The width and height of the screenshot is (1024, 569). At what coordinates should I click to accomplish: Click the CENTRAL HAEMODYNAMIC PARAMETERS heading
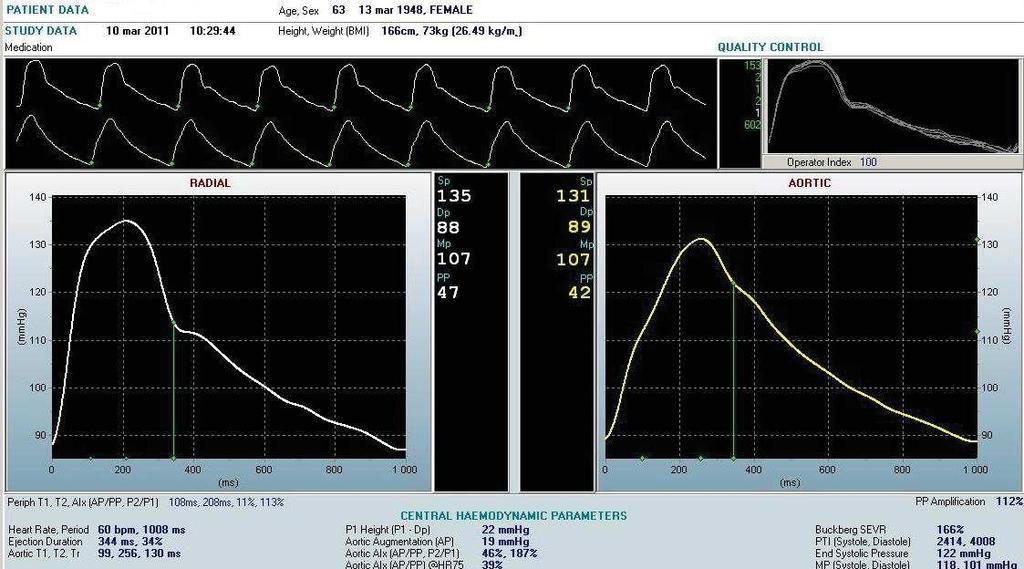513,515
